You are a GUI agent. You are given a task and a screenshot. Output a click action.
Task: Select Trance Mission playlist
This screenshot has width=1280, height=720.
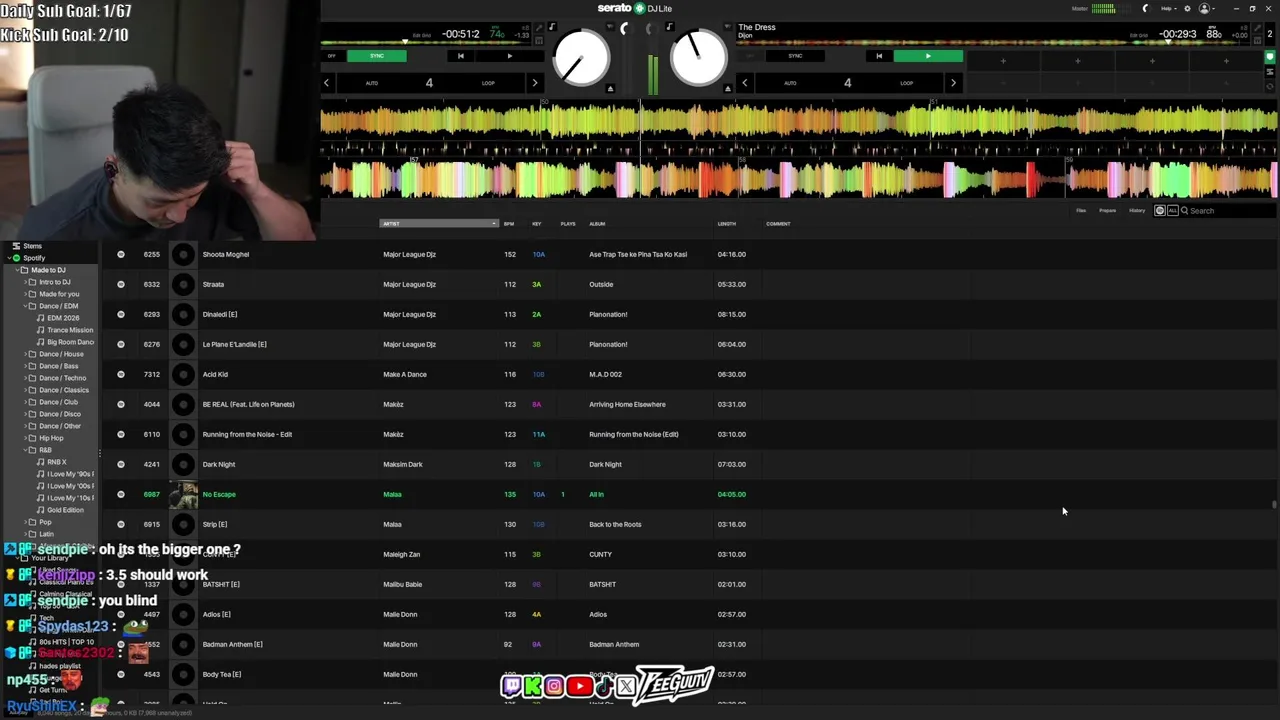(x=70, y=330)
